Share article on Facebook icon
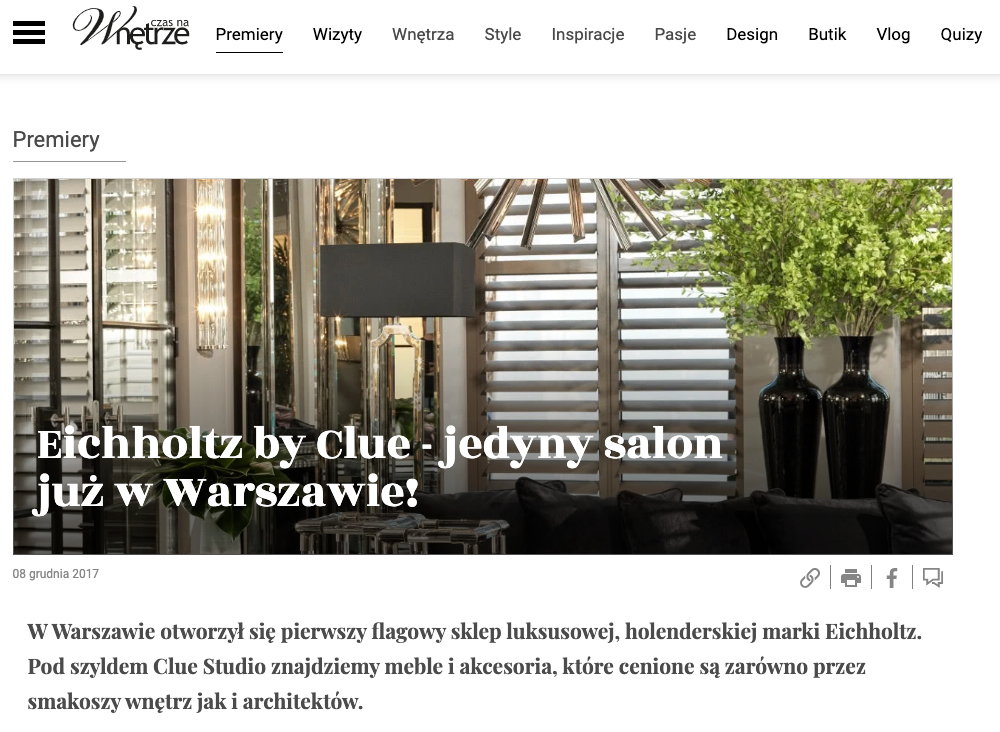 (x=892, y=578)
